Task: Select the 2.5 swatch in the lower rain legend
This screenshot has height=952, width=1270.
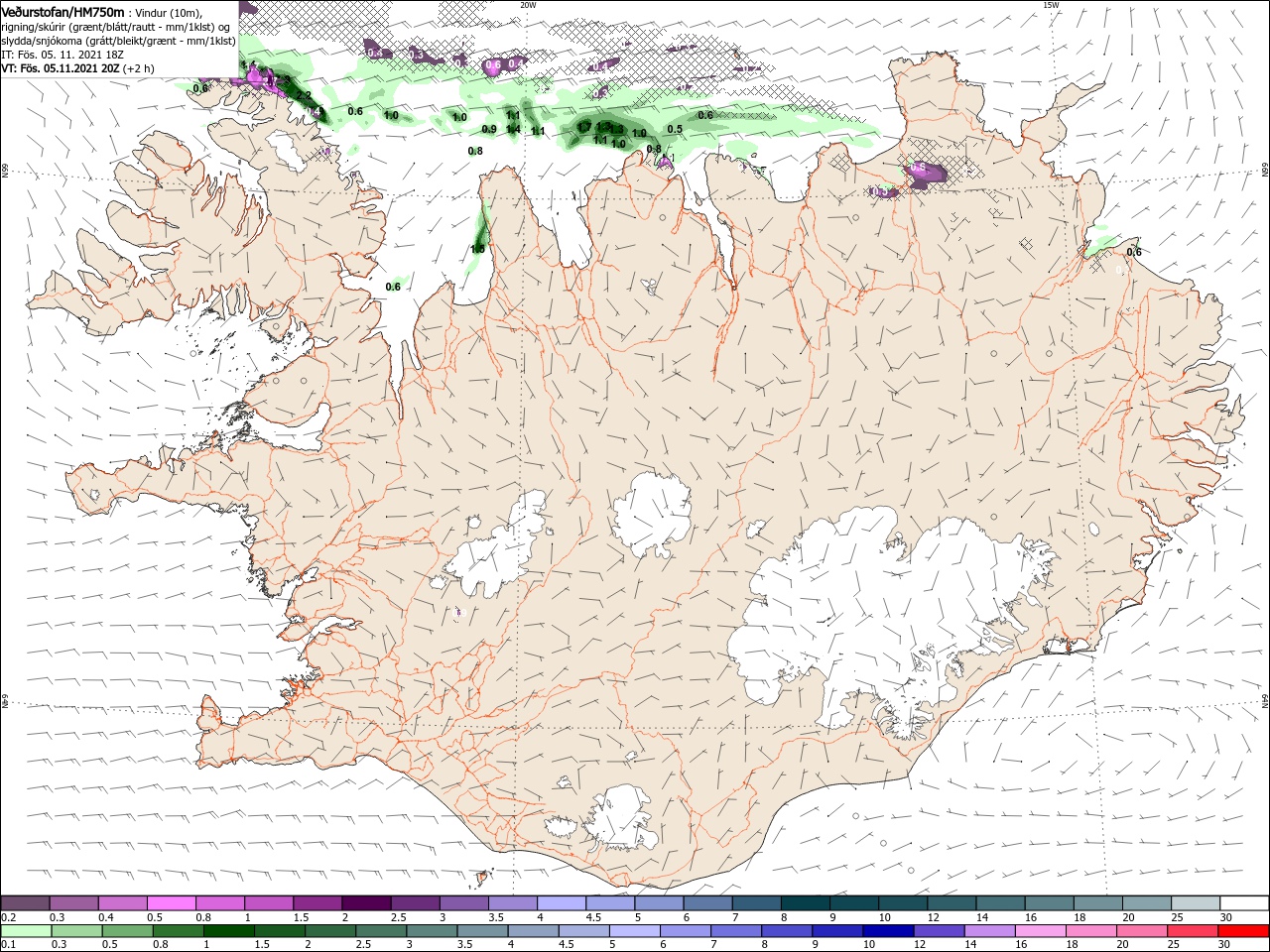Action: click(380, 931)
